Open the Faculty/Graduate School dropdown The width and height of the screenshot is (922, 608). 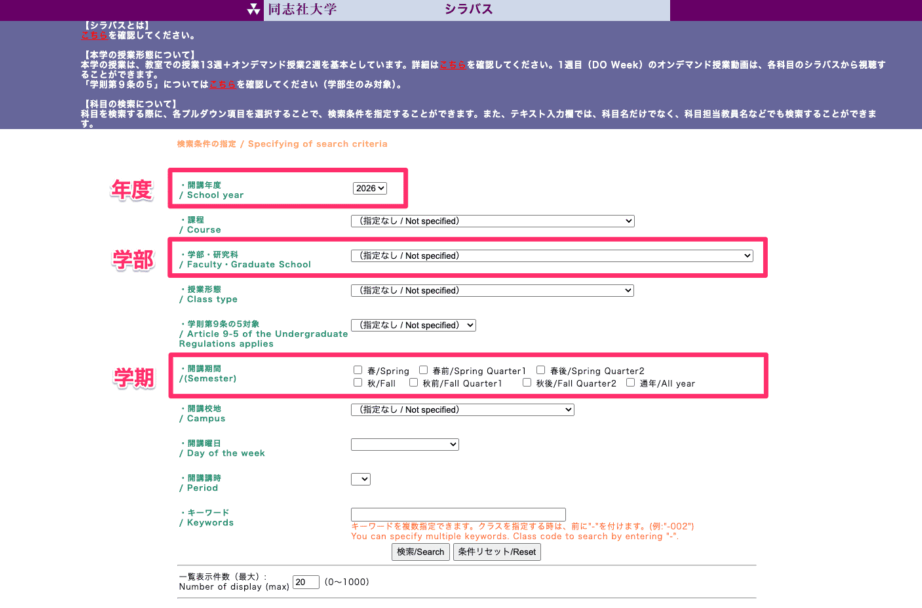[551, 255]
